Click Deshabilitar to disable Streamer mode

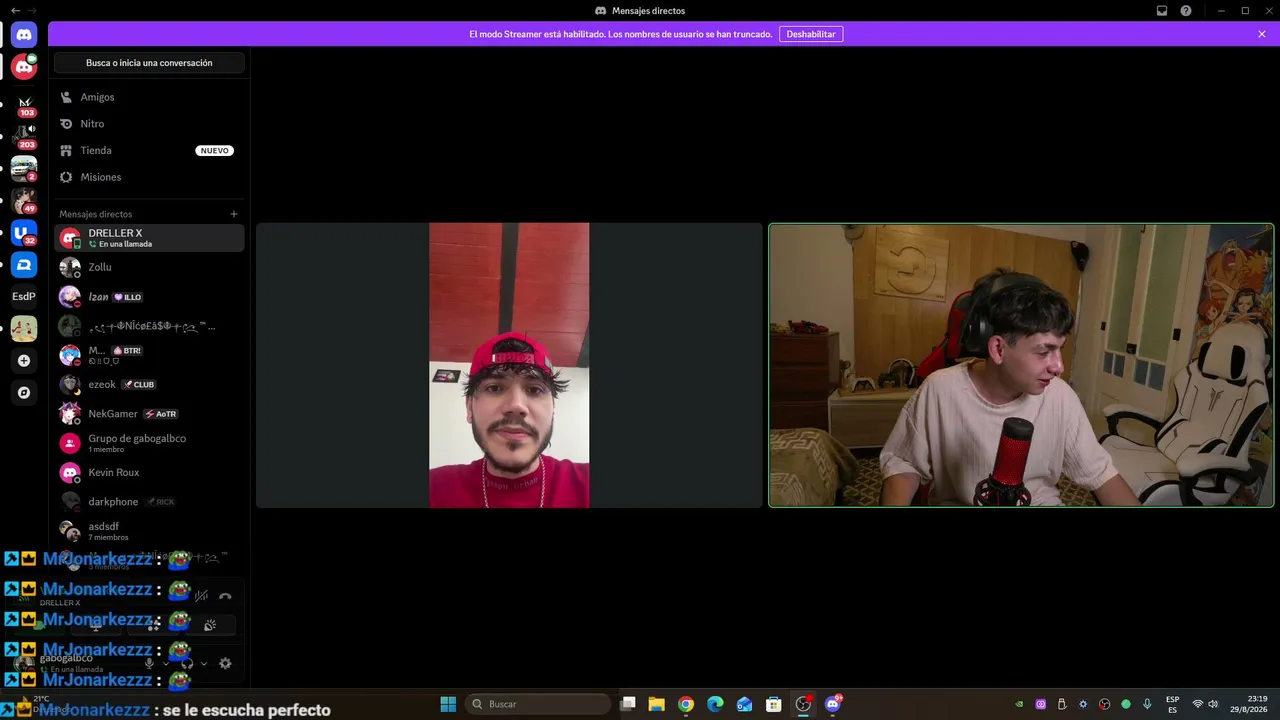point(811,34)
